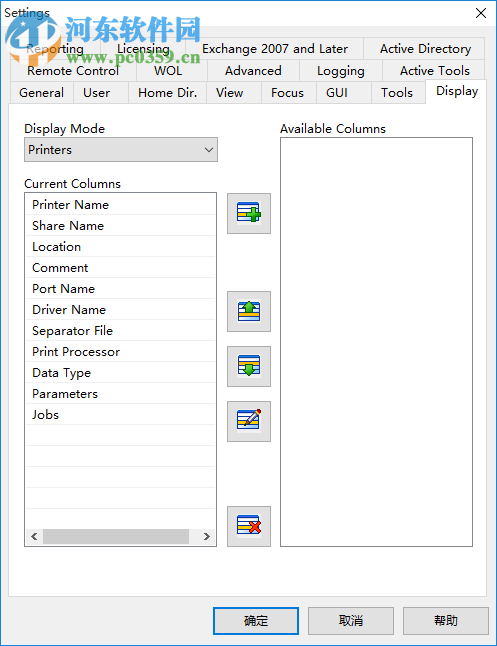Select Location column entry
The width and height of the screenshot is (497, 646).
[121, 246]
